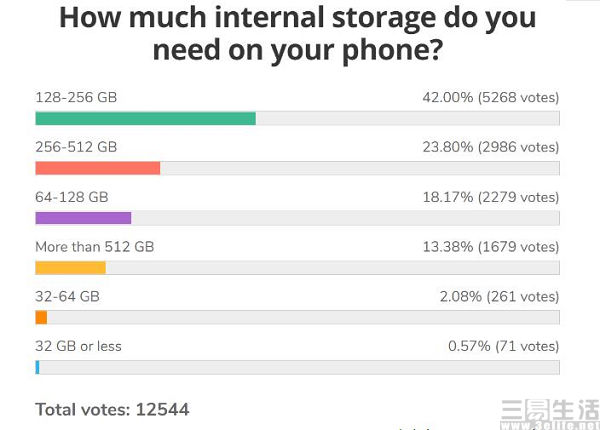Click the Total votes: 12544 text
Image resolution: width=600 pixels, height=430 pixels.
point(112,409)
